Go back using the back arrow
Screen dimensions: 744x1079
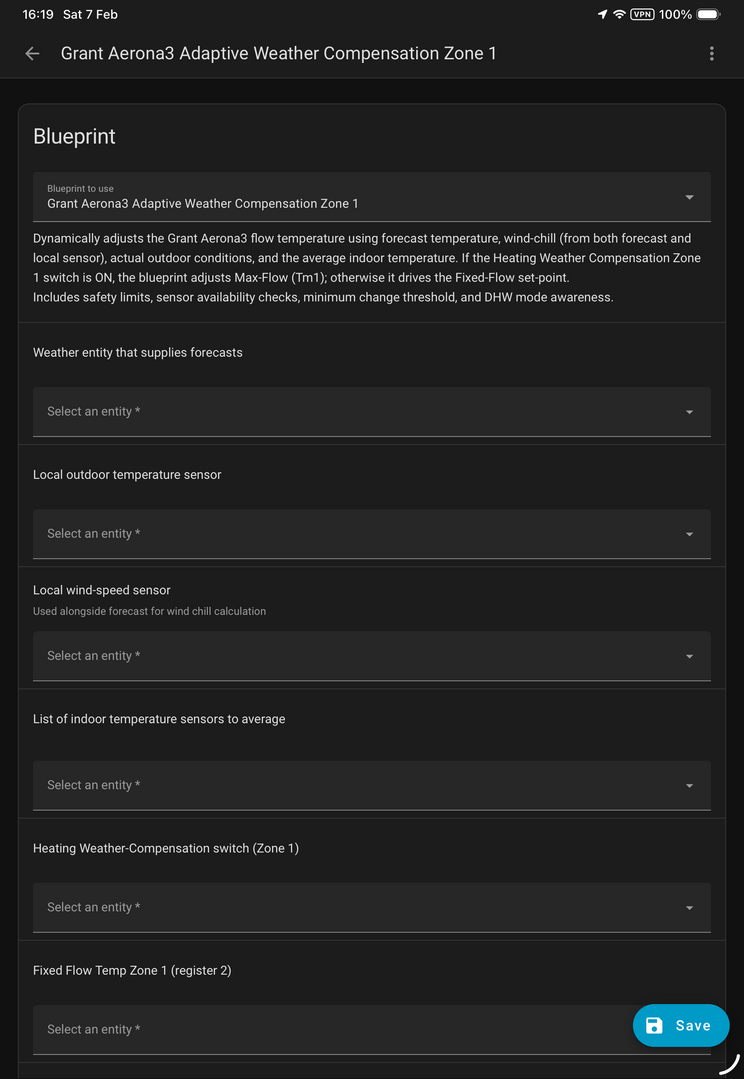(x=33, y=54)
